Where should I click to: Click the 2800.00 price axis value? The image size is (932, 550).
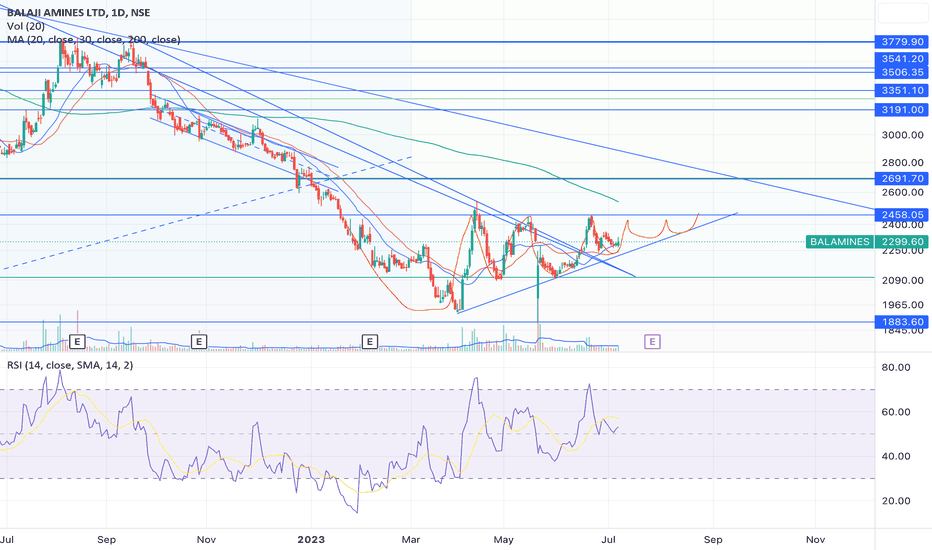click(x=902, y=162)
